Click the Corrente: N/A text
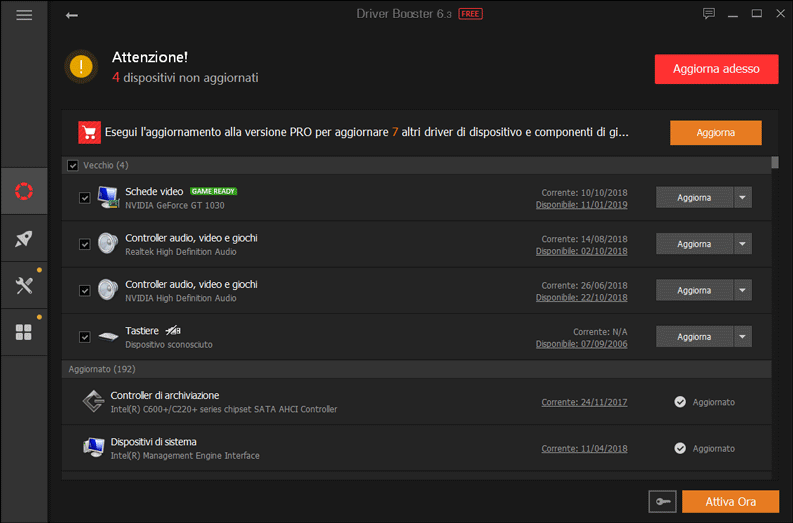The width and height of the screenshot is (793, 523). pos(600,332)
